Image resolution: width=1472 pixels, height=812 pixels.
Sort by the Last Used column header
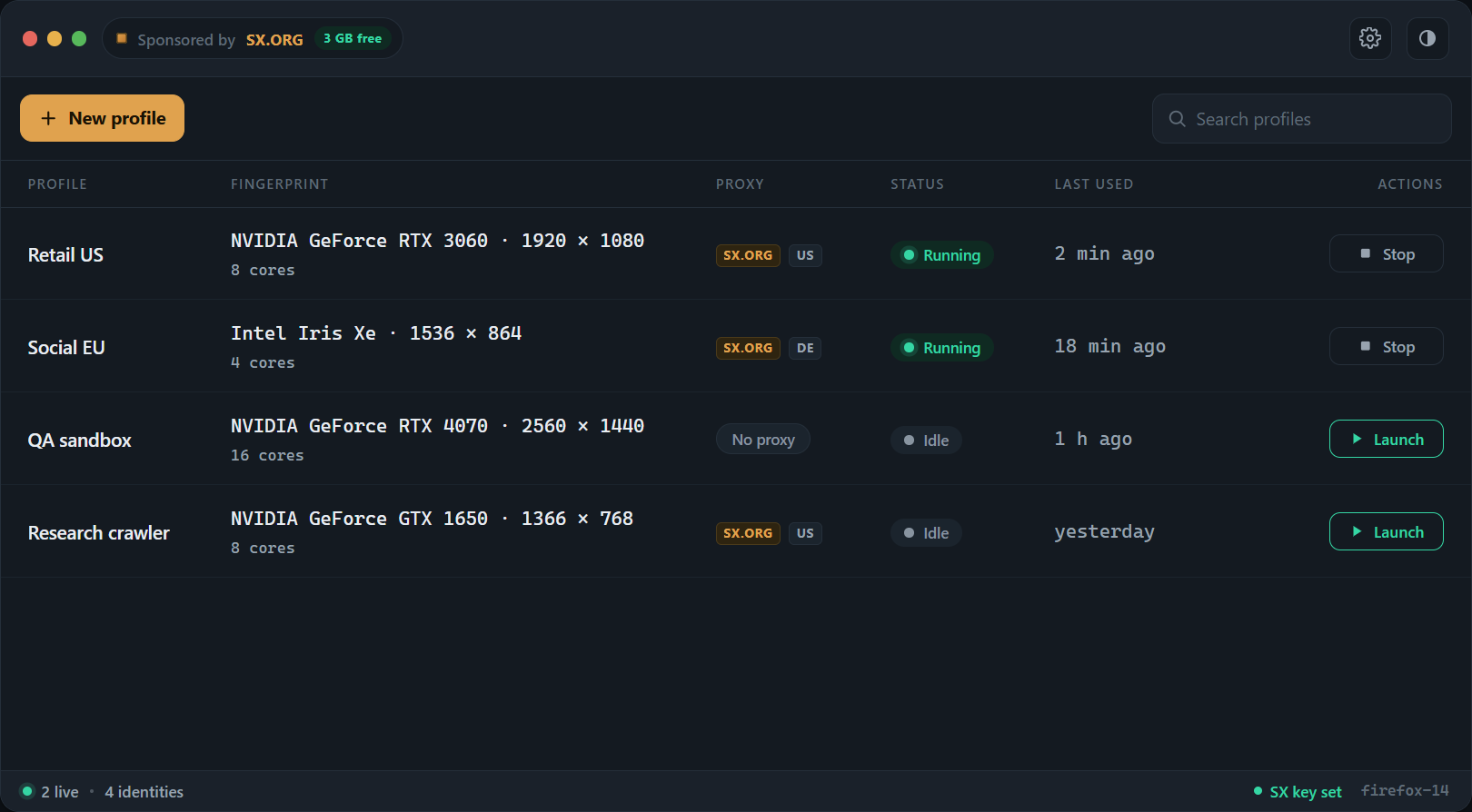1094,184
